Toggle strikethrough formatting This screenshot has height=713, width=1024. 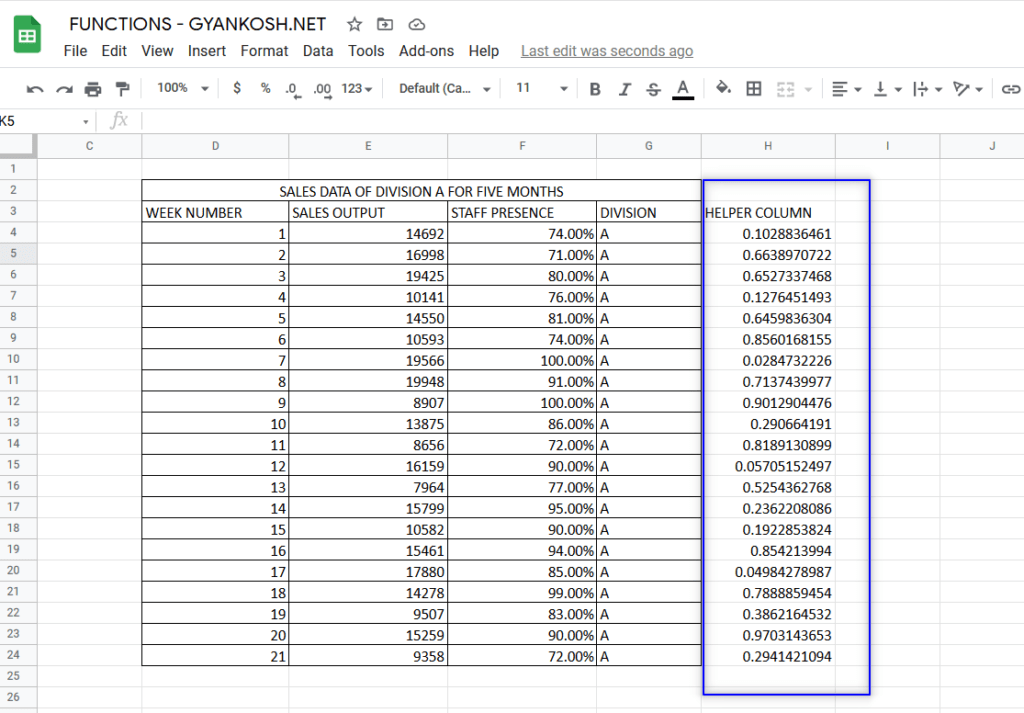(651, 88)
